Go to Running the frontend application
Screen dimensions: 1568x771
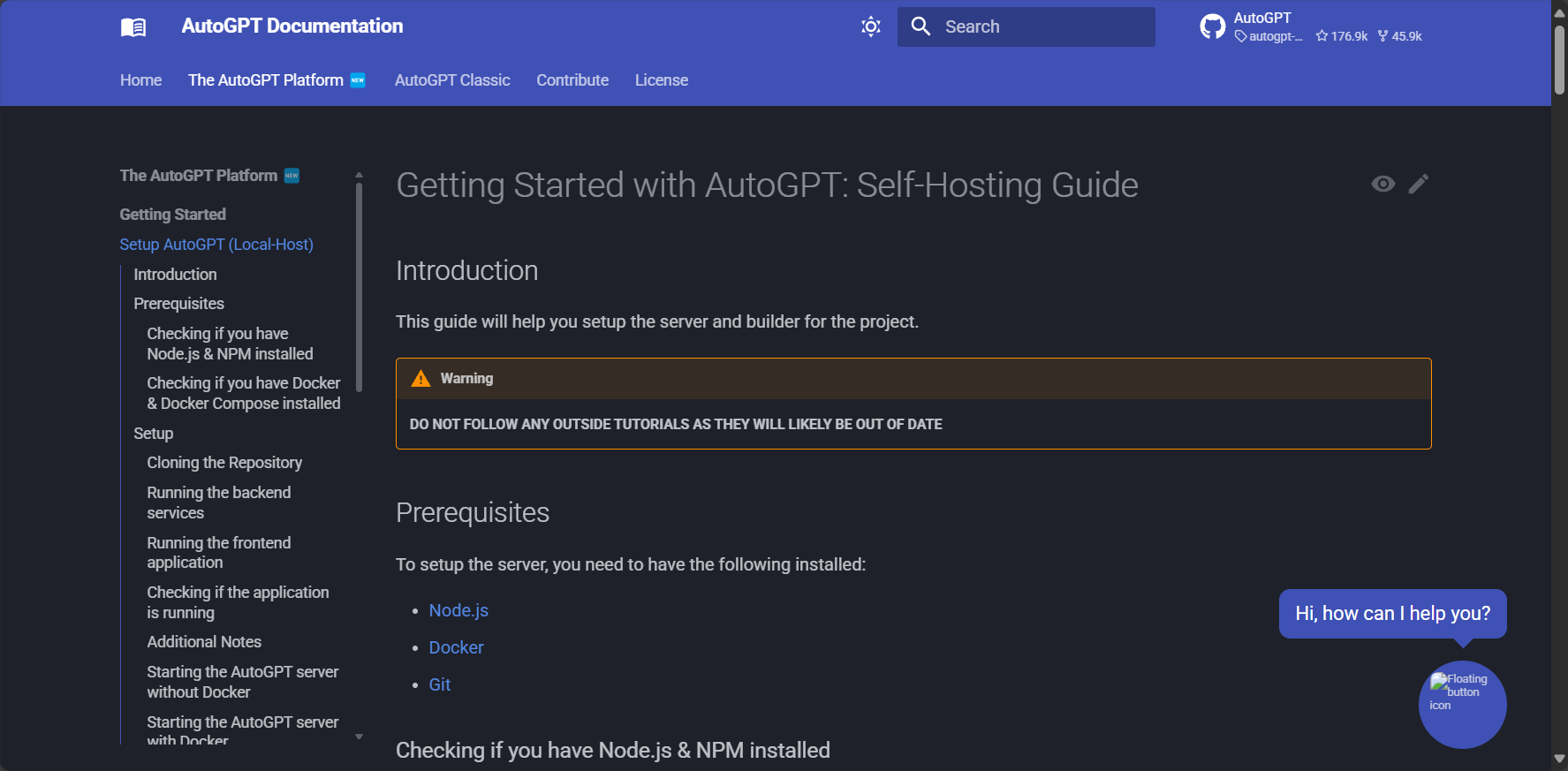218,553
